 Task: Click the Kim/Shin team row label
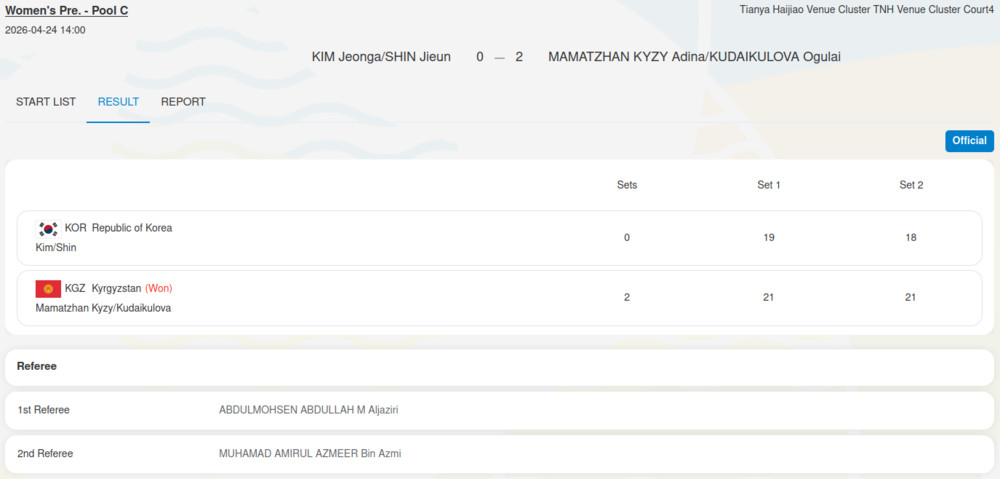[x=56, y=248]
